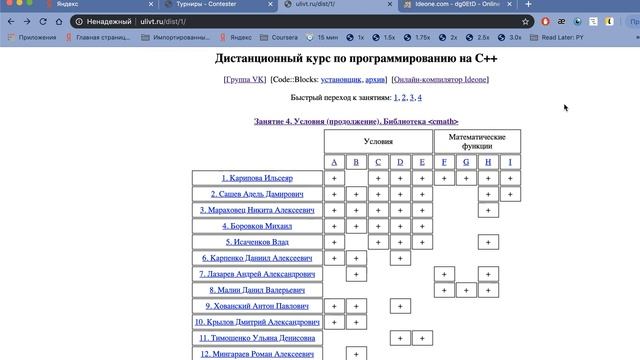The width and height of the screenshot is (640, 360).
Task: Open the 'æ' extension icon
Action: tap(561, 22)
